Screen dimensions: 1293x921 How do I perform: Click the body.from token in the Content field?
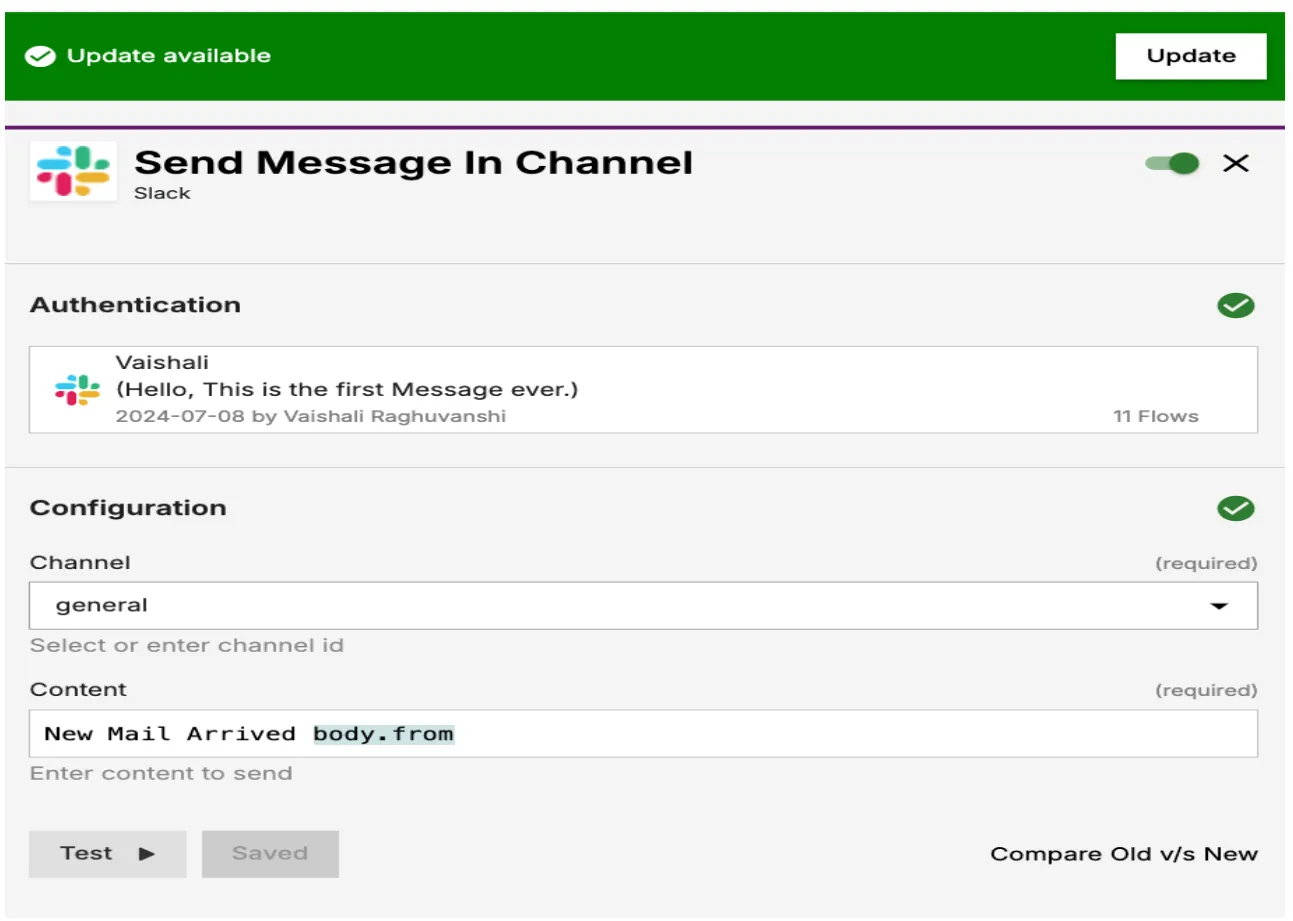(x=385, y=733)
